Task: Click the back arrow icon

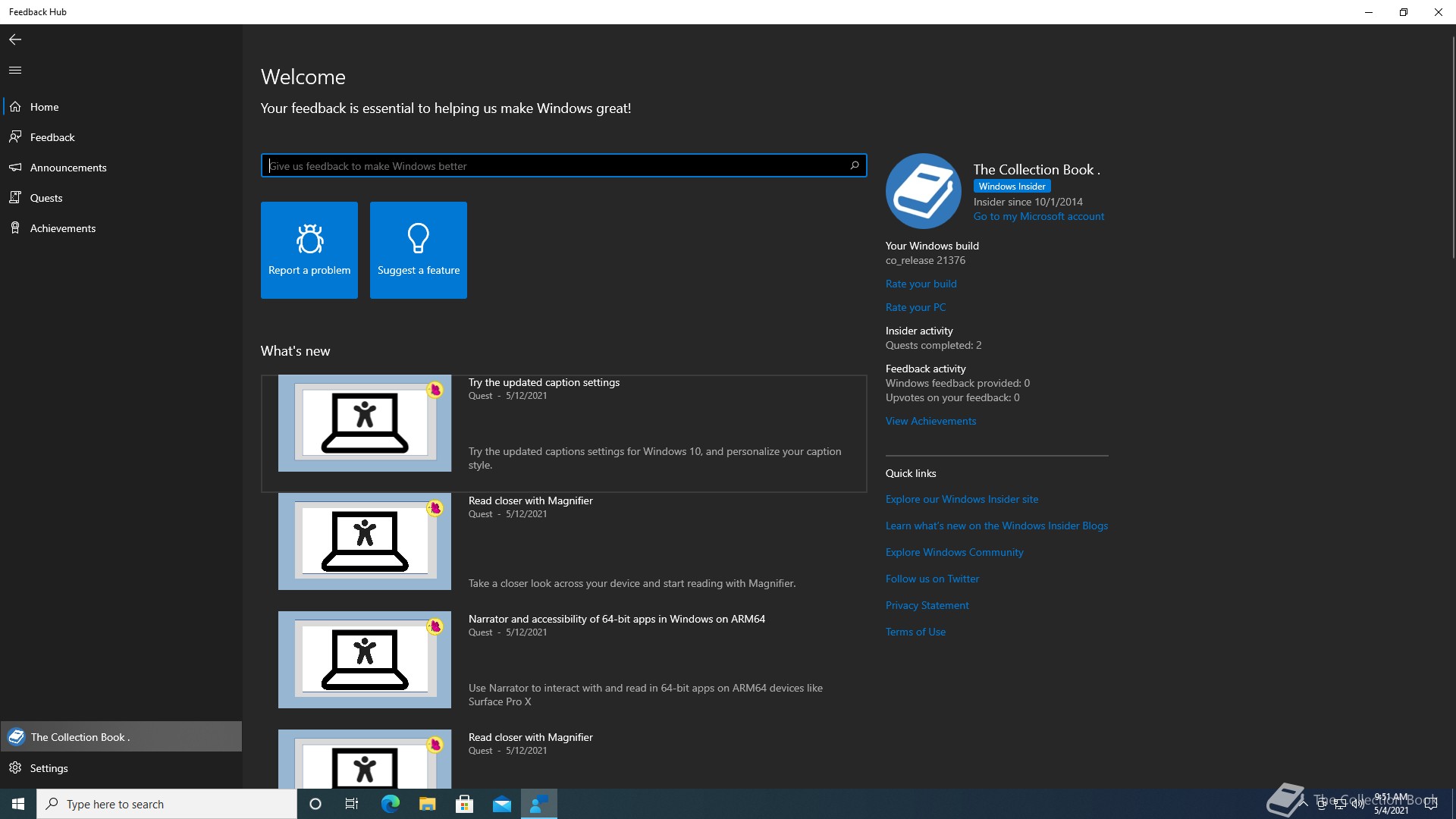Action: 15,39
